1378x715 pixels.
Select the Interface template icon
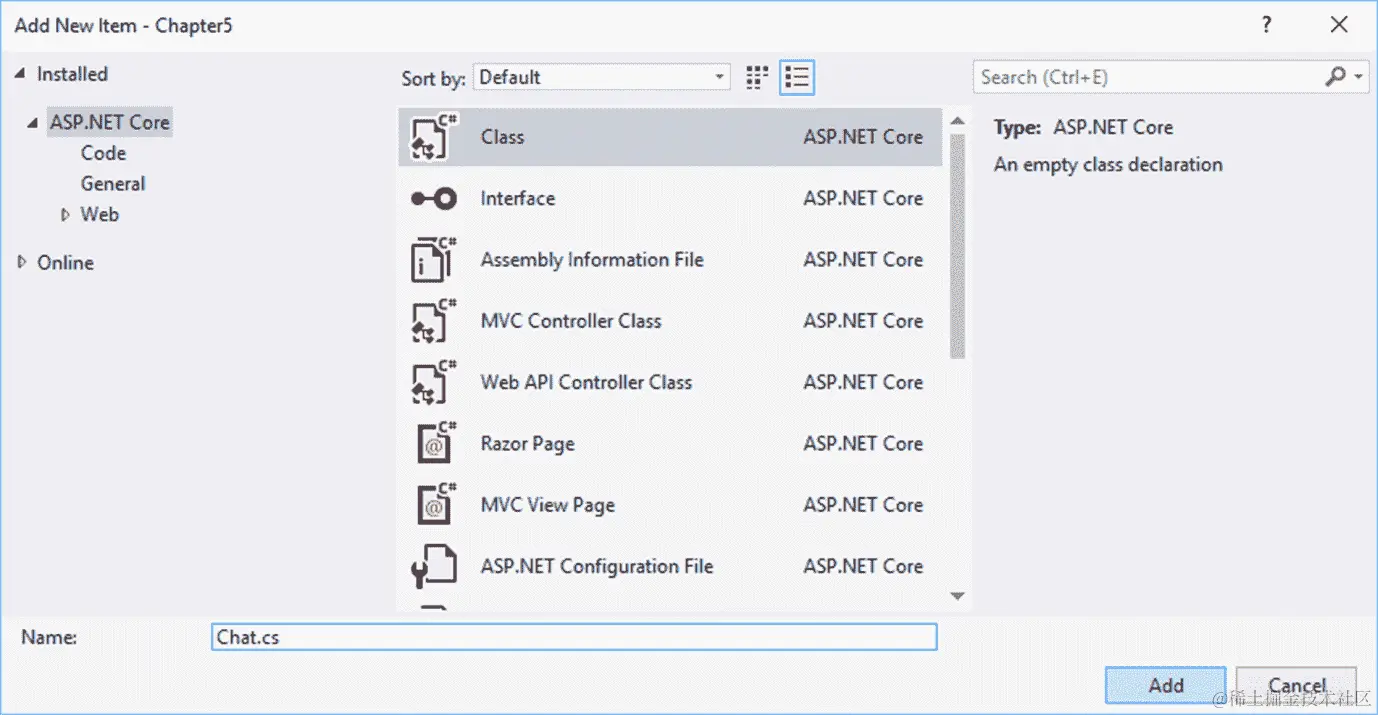[x=435, y=198]
